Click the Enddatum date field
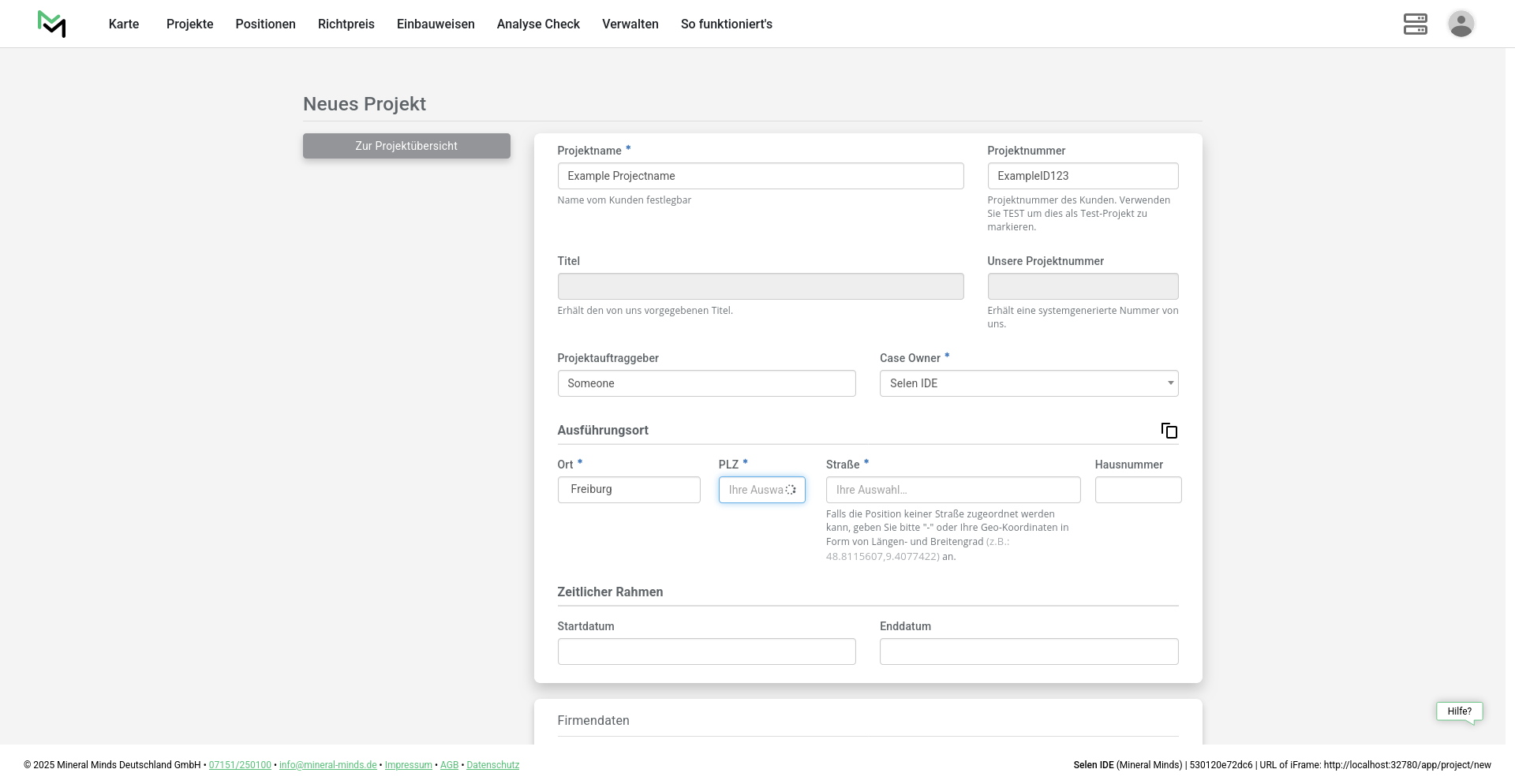 click(x=1028, y=651)
